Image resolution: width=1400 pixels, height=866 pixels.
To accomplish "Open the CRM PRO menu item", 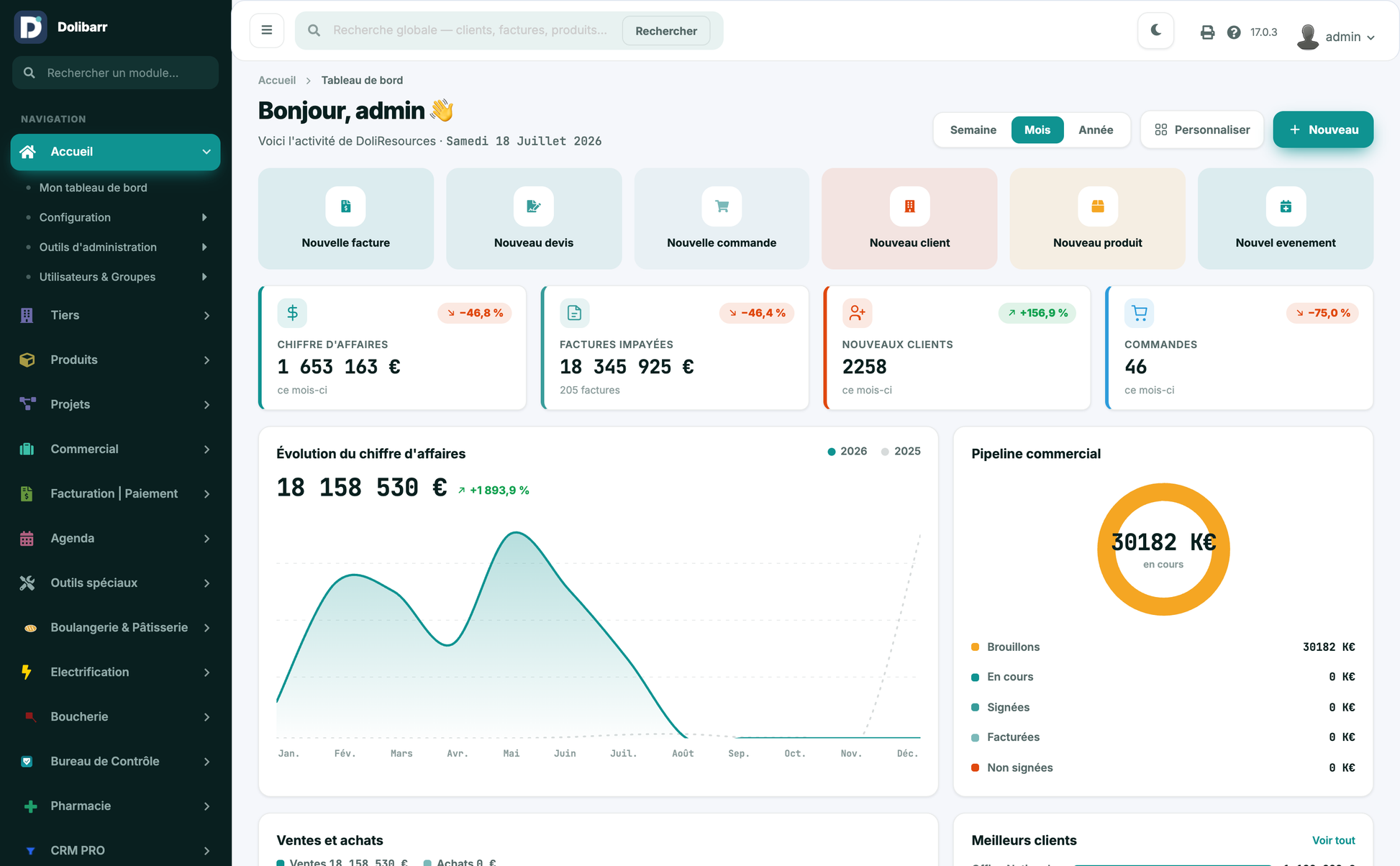I will [x=115, y=850].
